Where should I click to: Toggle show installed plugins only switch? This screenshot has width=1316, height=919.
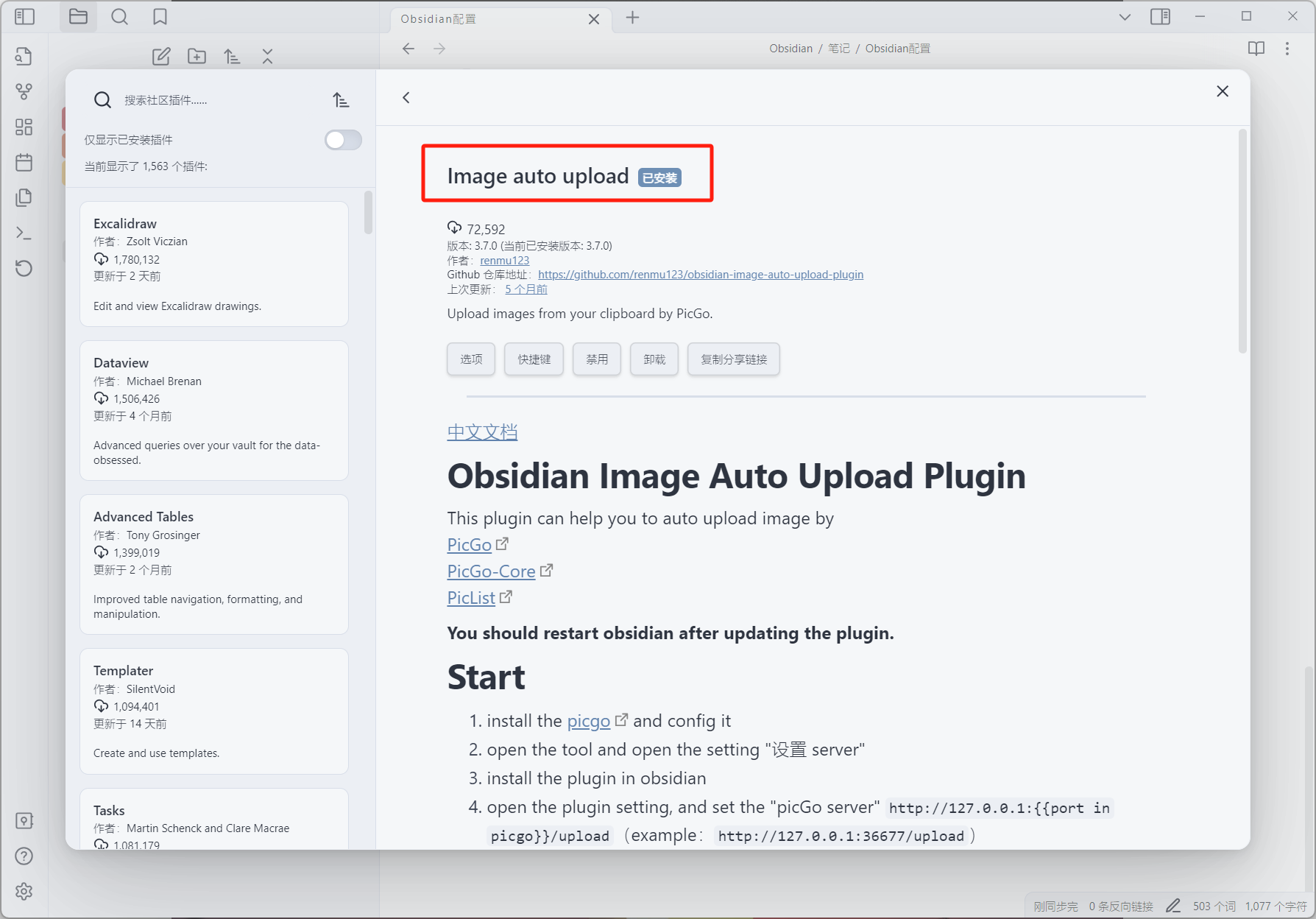coord(343,140)
